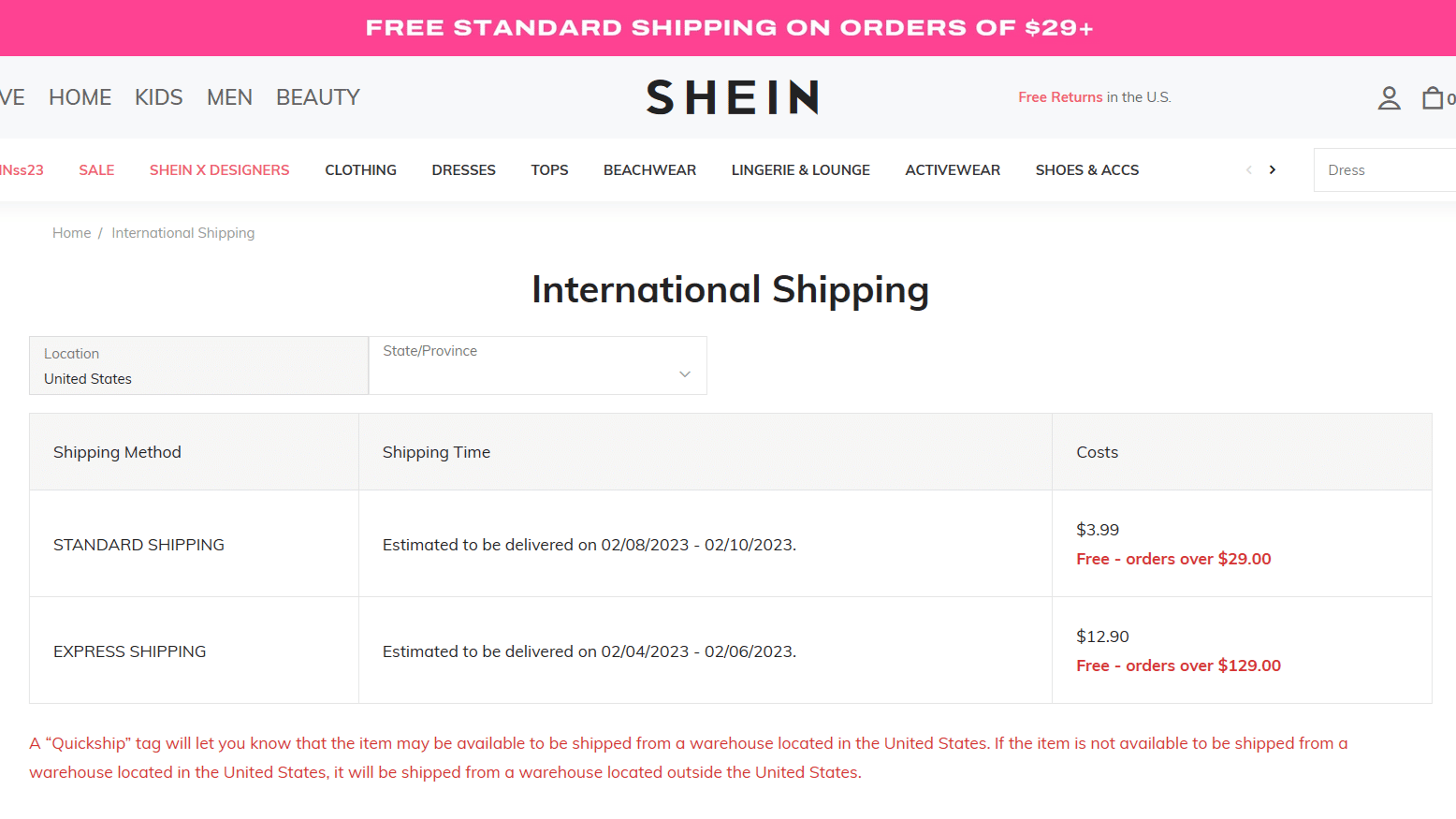Image resolution: width=1456 pixels, height=819 pixels.
Task: Open the DRESSES category
Action: tap(464, 170)
